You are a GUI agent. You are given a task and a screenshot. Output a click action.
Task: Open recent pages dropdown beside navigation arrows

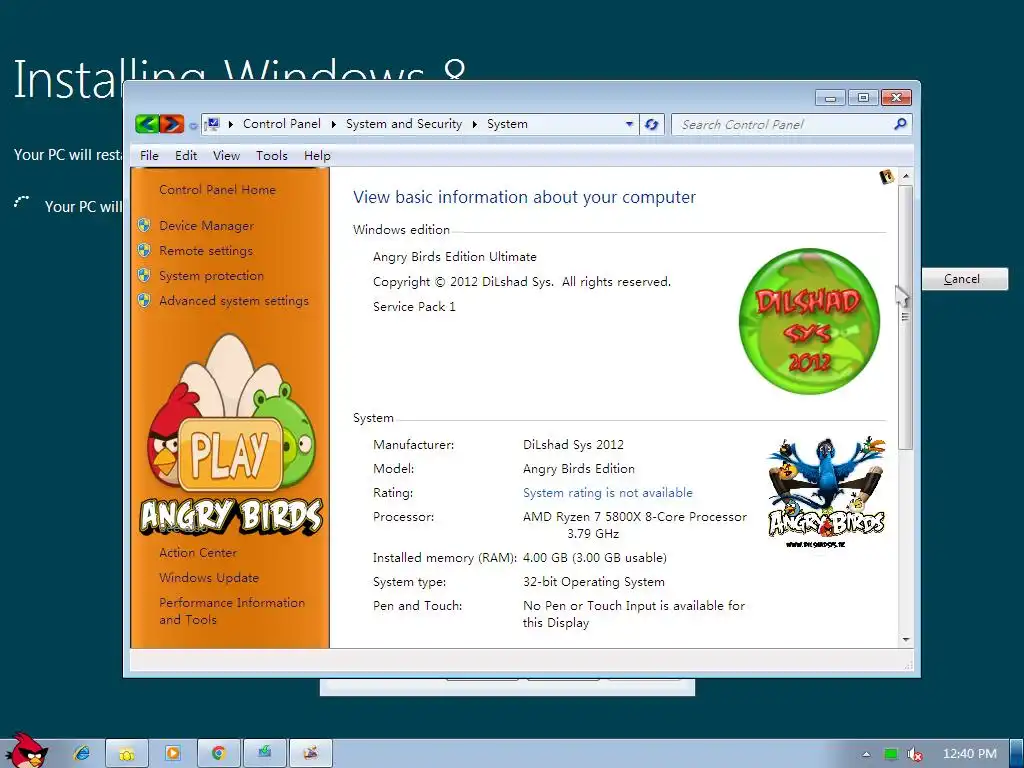(x=193, y=125)
